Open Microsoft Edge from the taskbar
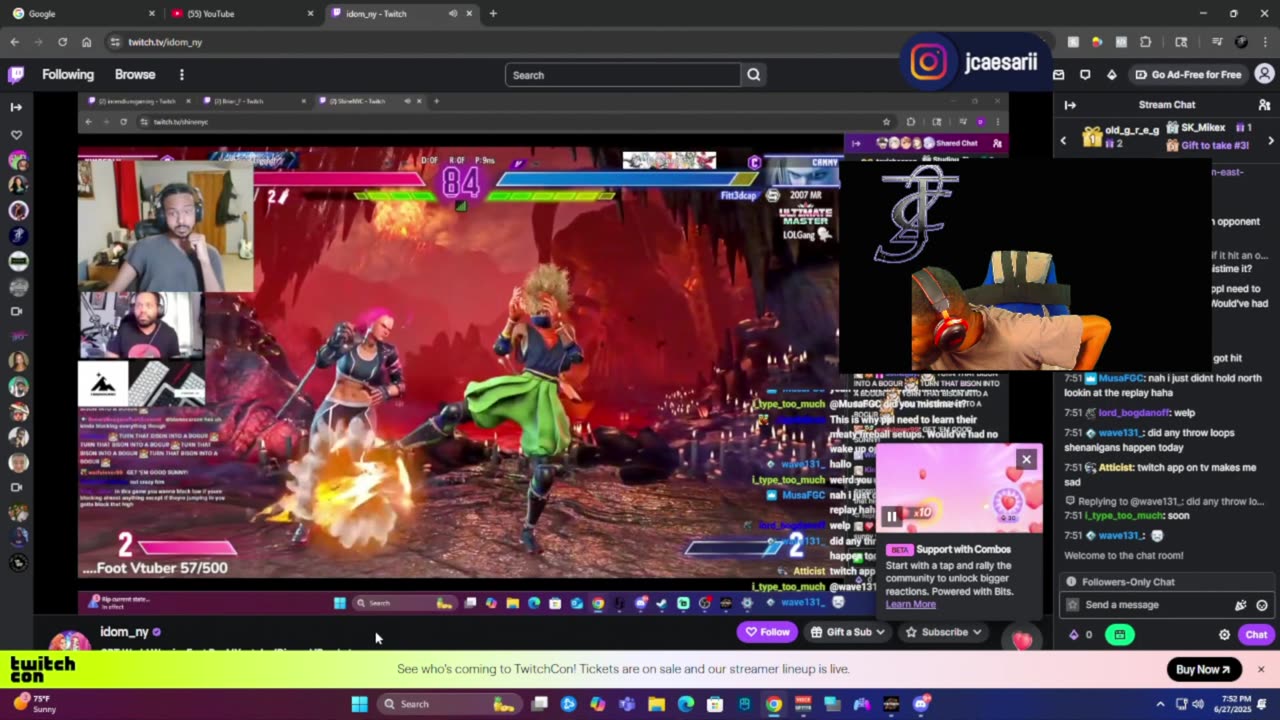The height and width of the screenshot is (720, 1280). point(686,704)
